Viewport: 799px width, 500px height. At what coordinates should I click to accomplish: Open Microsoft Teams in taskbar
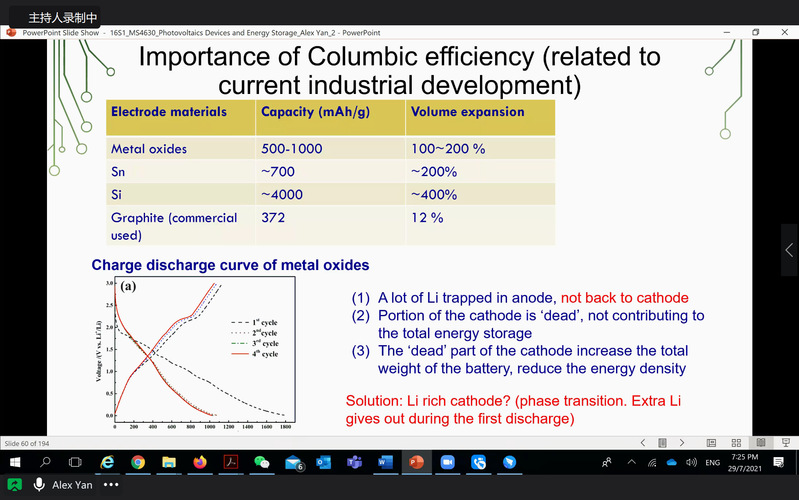pyautogui.click(x=353, y=462)
